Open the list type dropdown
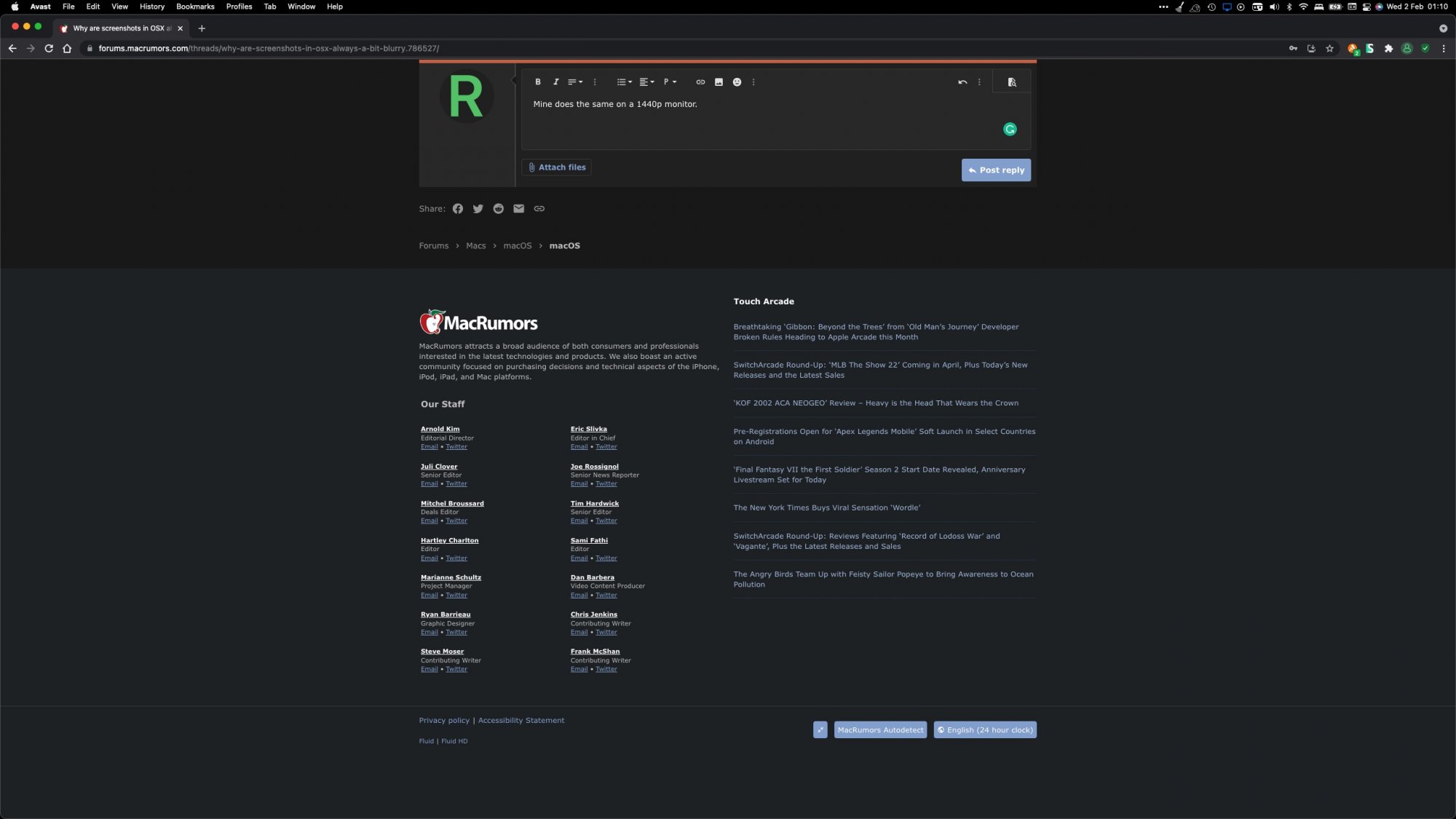The image size is (1456, 819). (624, 82)
